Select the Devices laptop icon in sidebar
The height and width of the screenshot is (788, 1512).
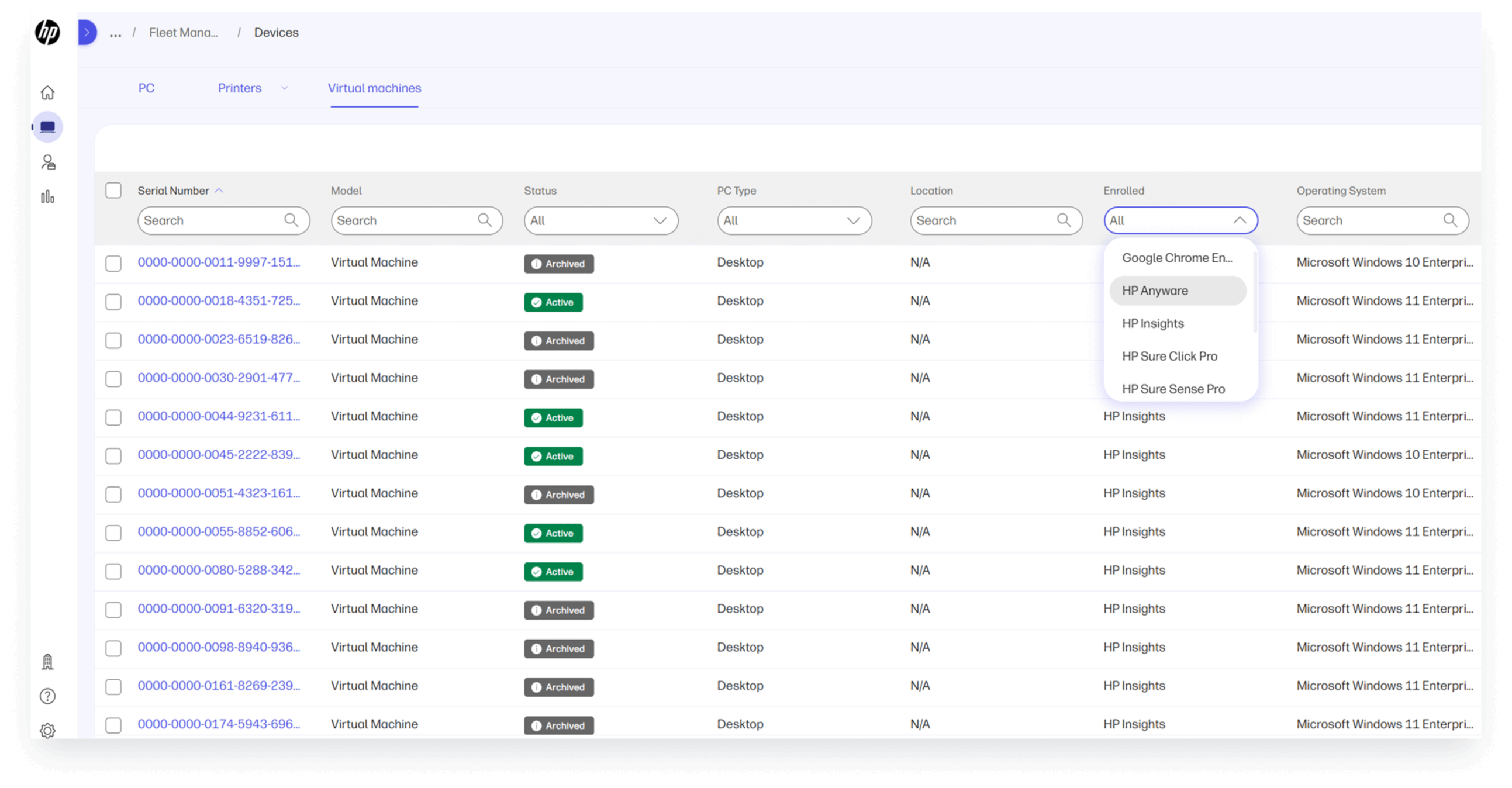tap(47, 127)
